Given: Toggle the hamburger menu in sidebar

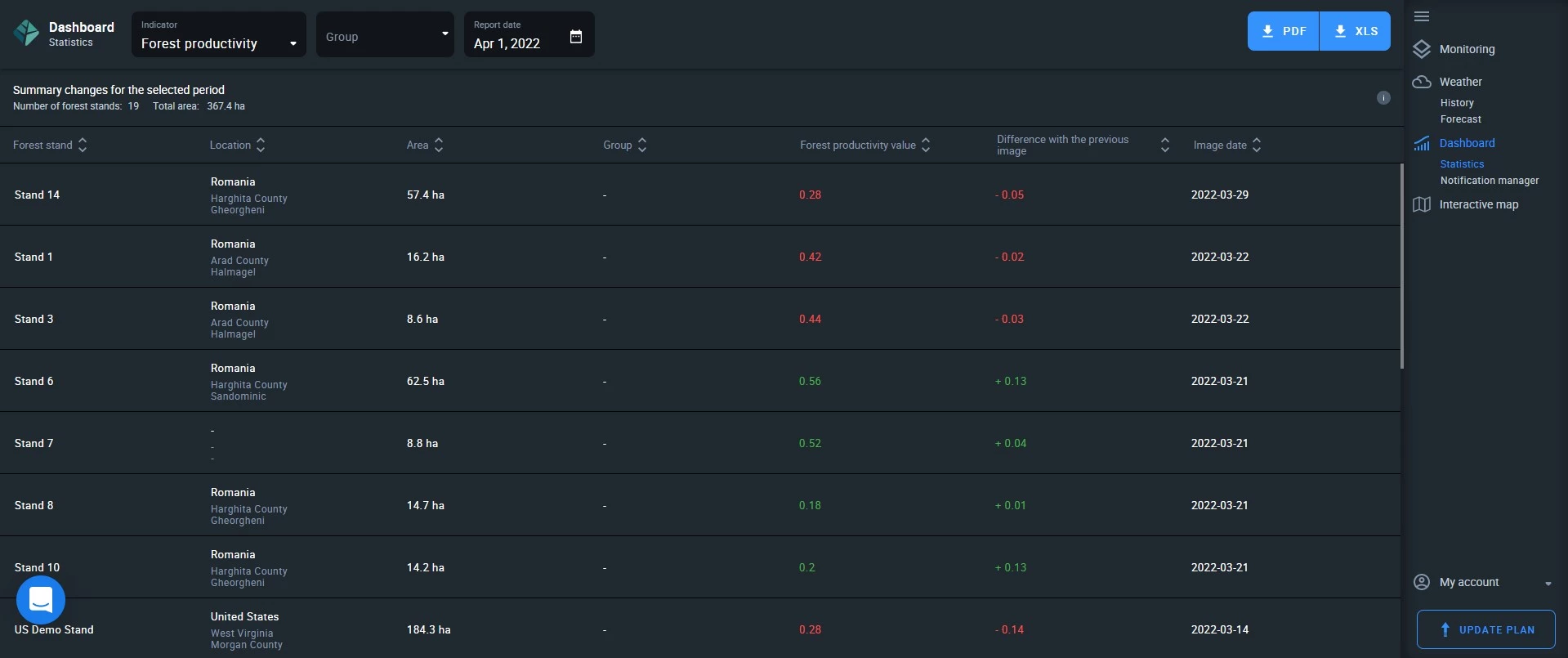Looking at the screenshot, I should click(x=1422, y=16).
